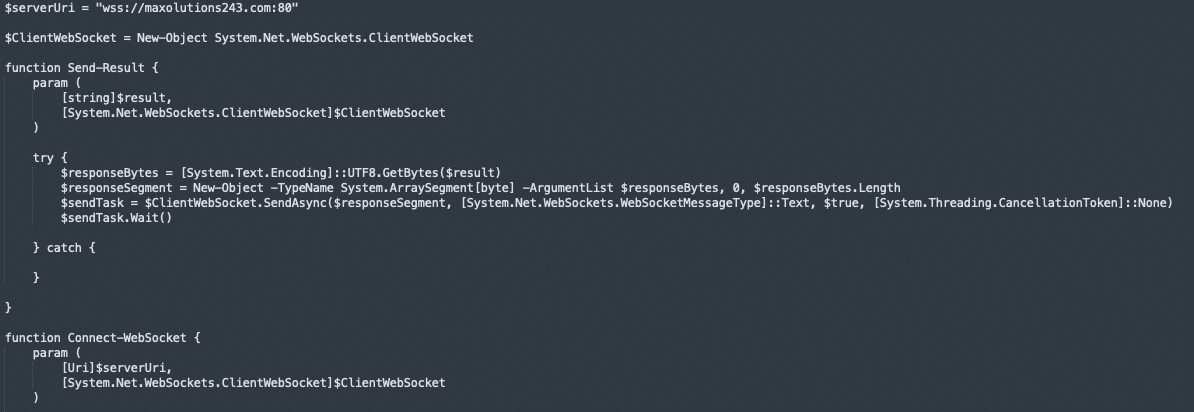Place cursor on the try keyword
Screen dimensions: 1194x412
coord(43,158)
